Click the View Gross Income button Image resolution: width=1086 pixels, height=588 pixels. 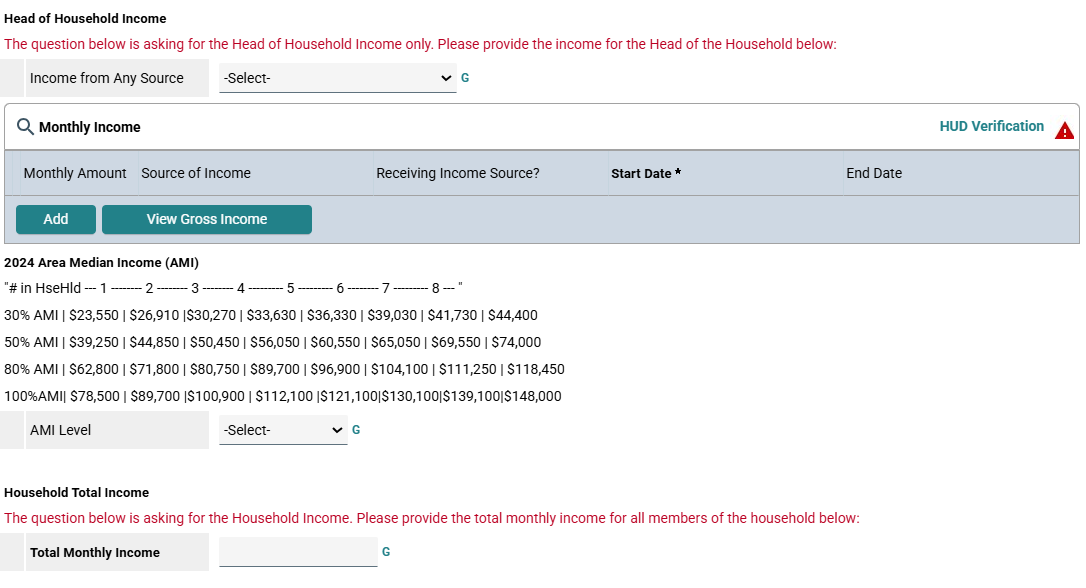[x=207, y=219]
